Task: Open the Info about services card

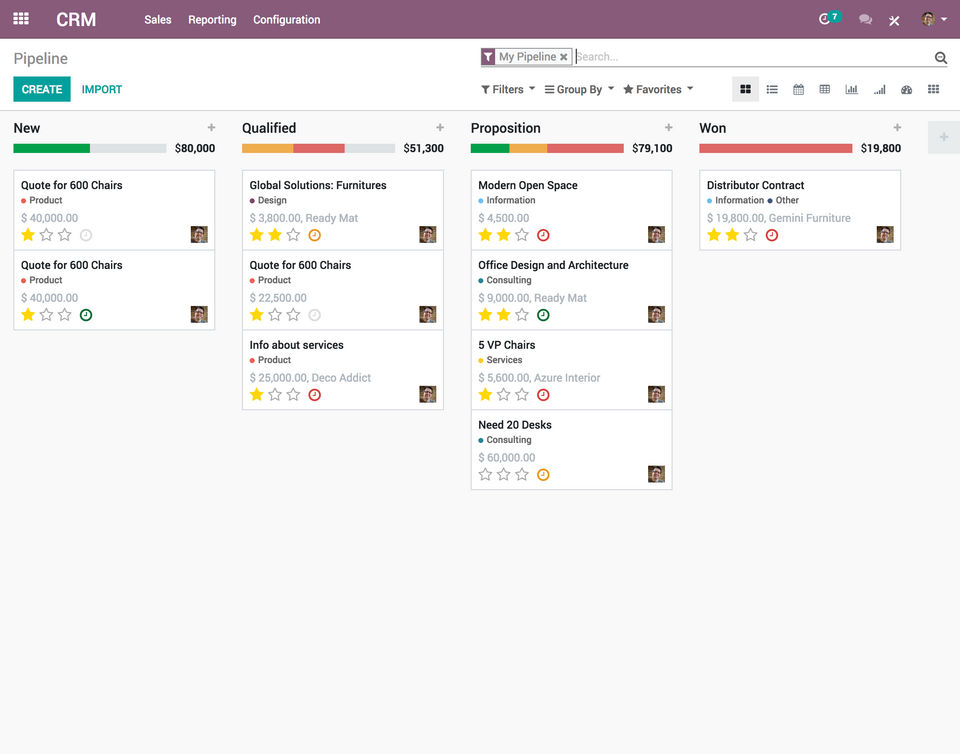Action: coord(342,370)
